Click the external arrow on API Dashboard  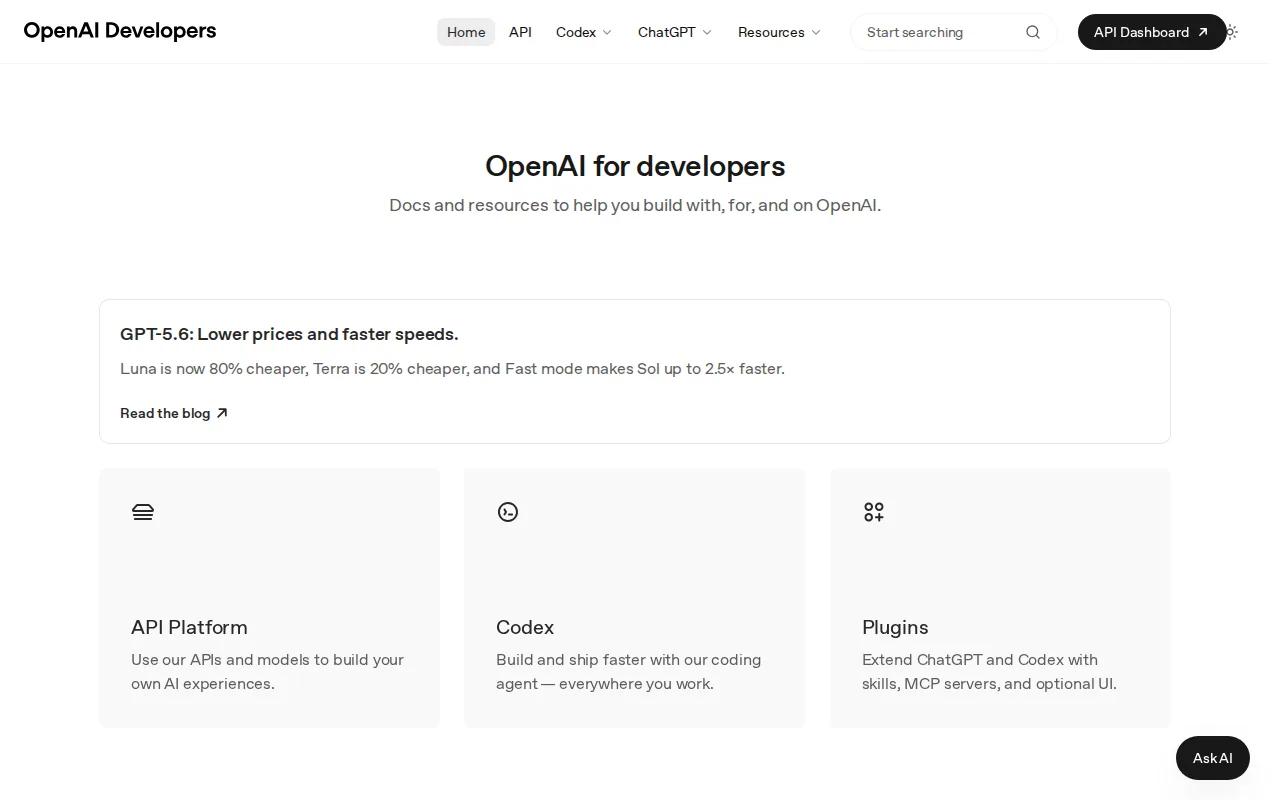point(1203,32)
